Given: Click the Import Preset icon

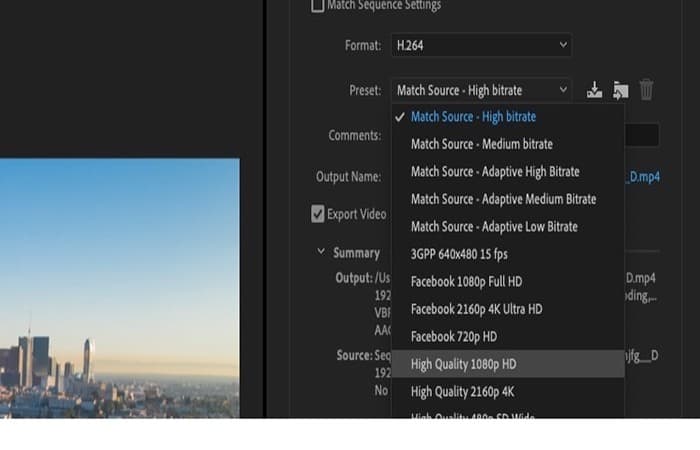Looking at the screenshot, I should click(x=621, y=90).
